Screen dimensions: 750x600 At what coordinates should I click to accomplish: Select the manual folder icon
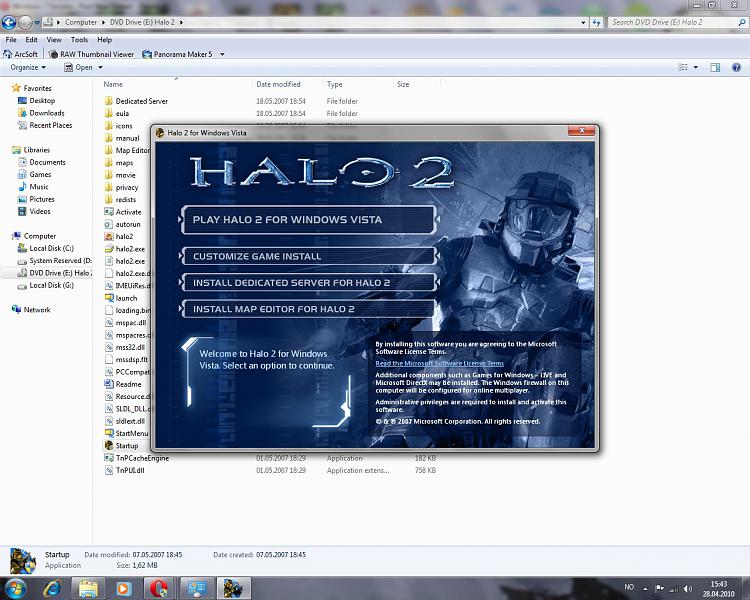(x=109, y=138)
